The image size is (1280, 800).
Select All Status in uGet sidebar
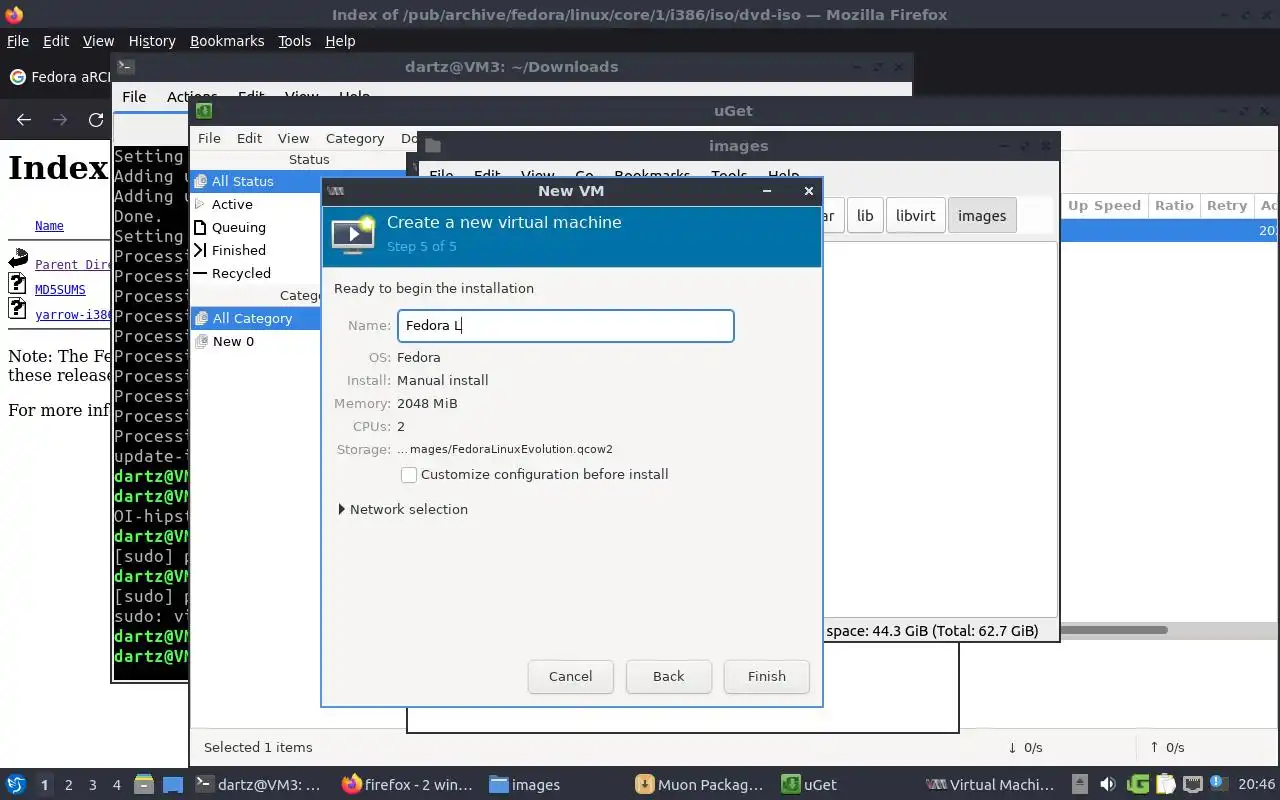point(255,181)
